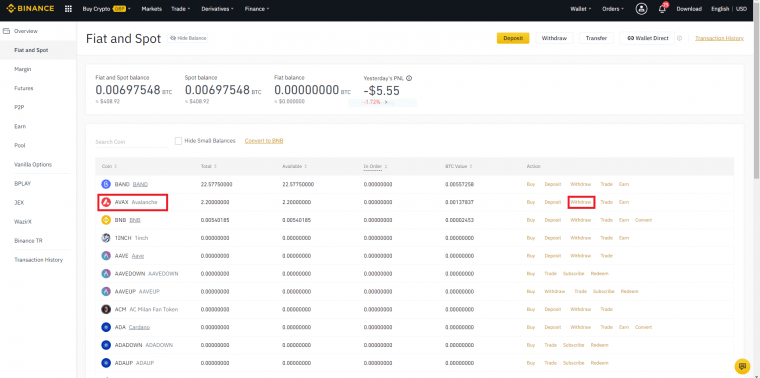Click the yesterday PNL percentage badge

click(382, 103)
